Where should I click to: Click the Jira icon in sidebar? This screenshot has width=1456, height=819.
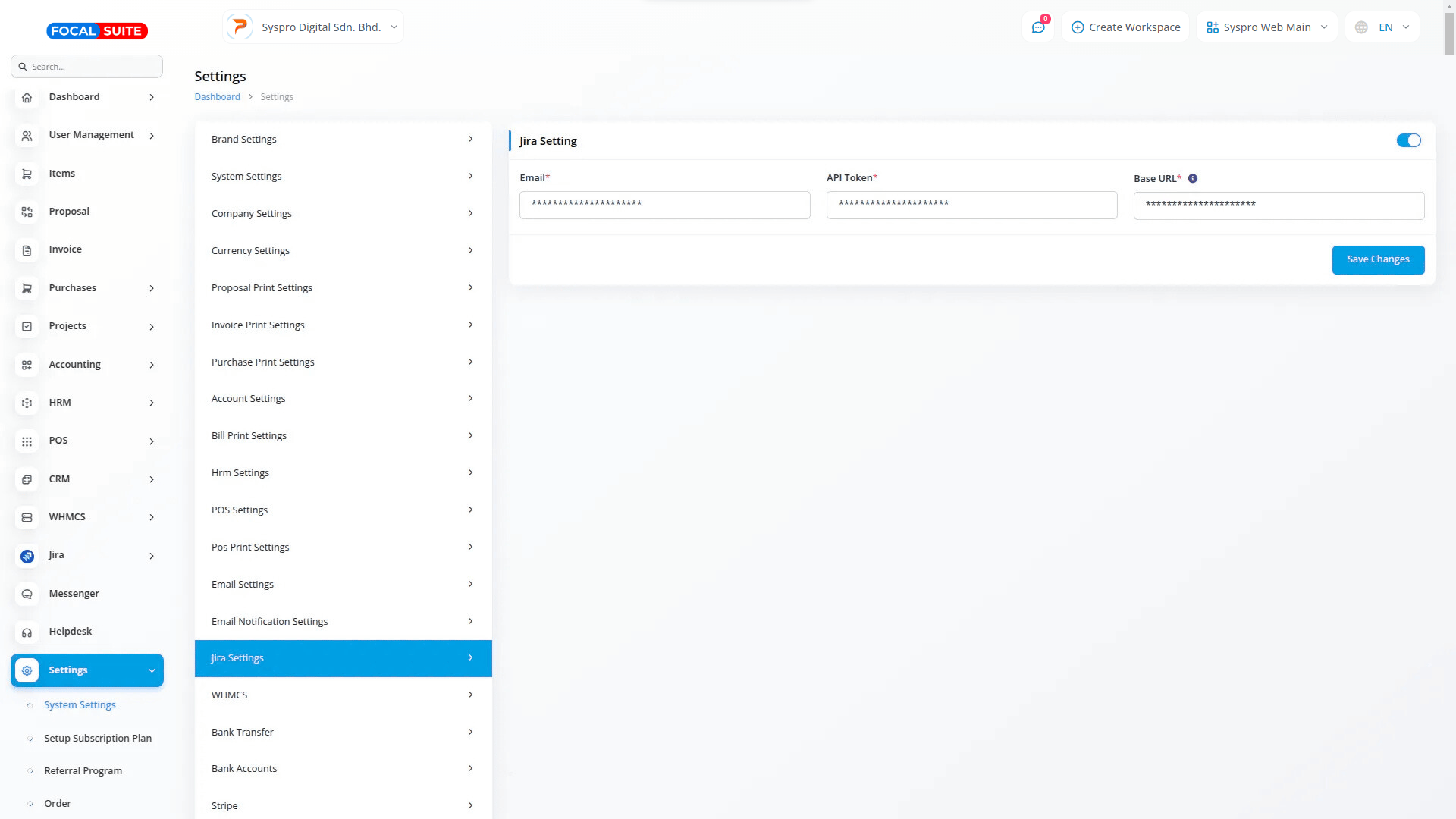tap(27, 556)
